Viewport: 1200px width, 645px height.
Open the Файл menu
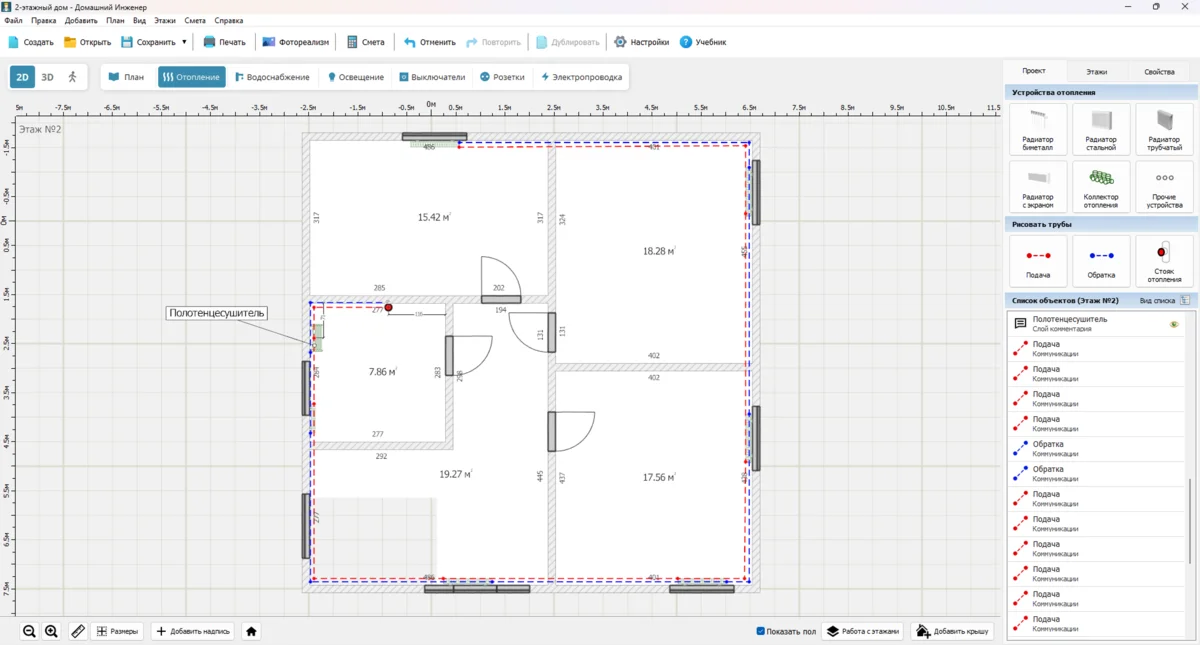click(13, 20)
